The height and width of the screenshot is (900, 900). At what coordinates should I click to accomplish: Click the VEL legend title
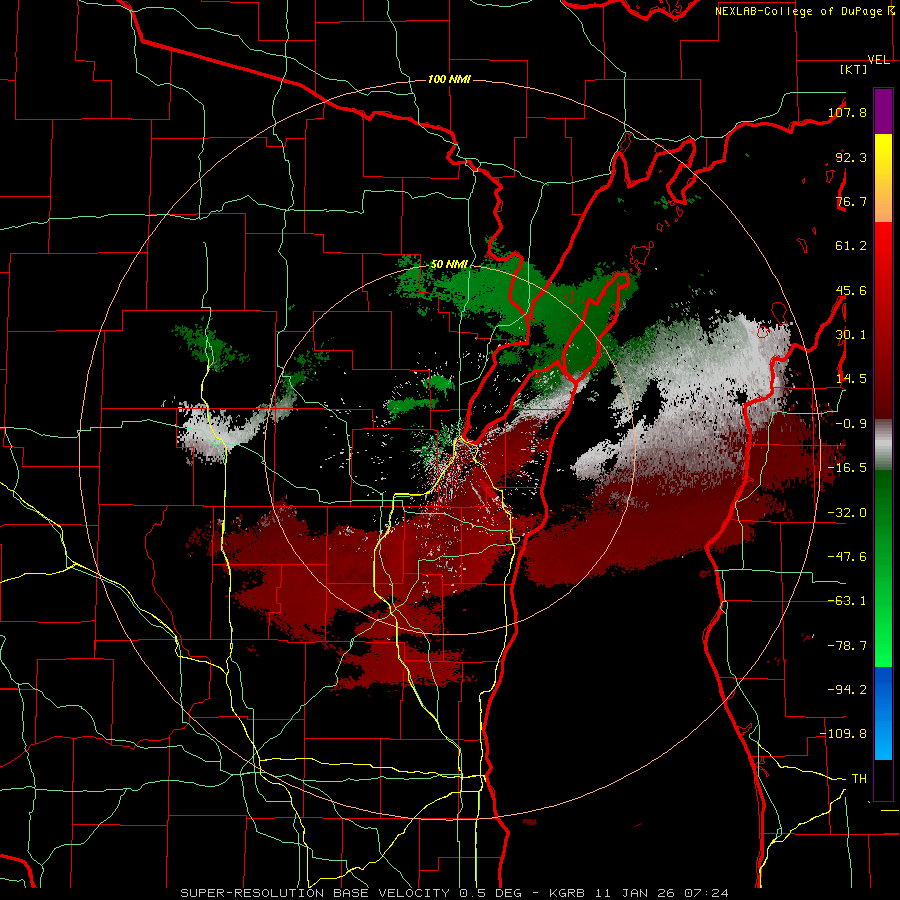click(x=879, y=60)
